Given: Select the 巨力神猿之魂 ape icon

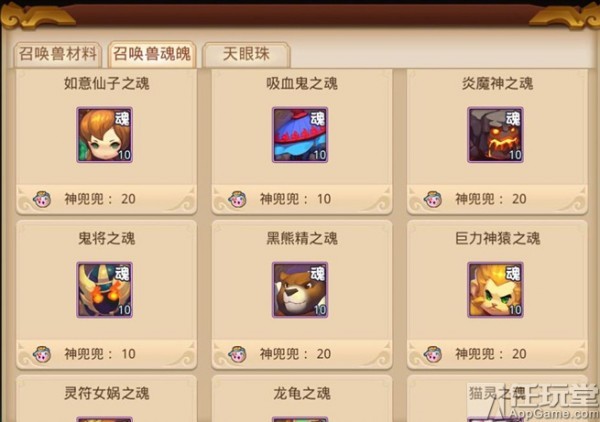Looking at the screenshot, I should point(496,290).
